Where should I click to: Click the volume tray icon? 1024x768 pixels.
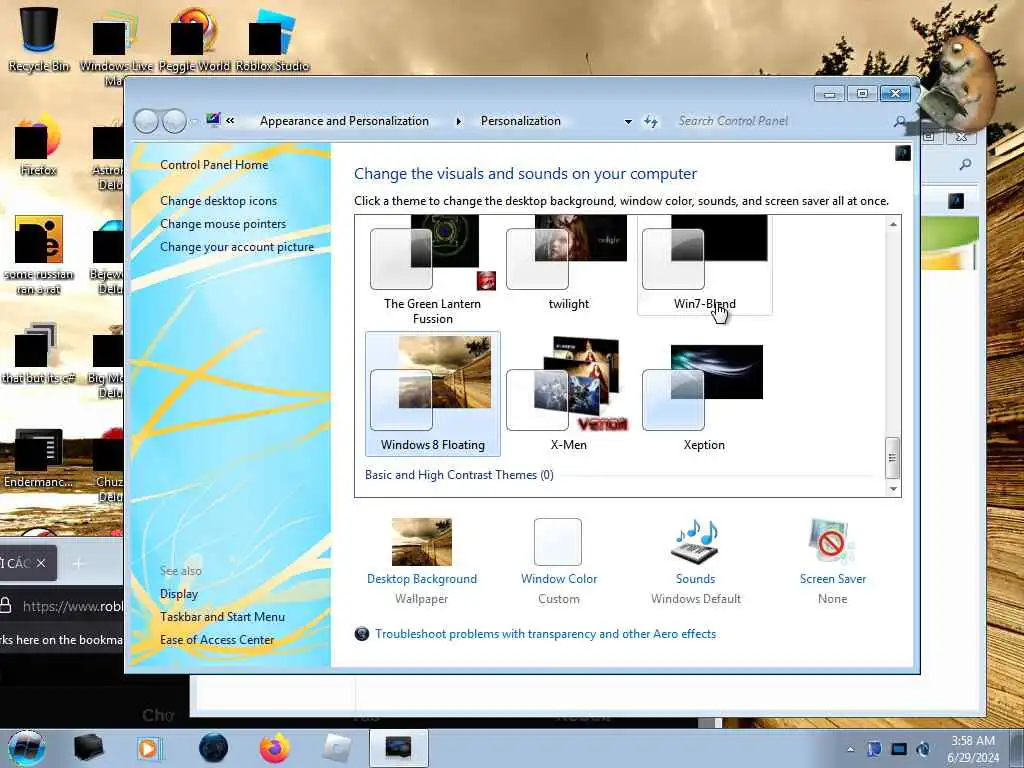[x=923, y=749]
